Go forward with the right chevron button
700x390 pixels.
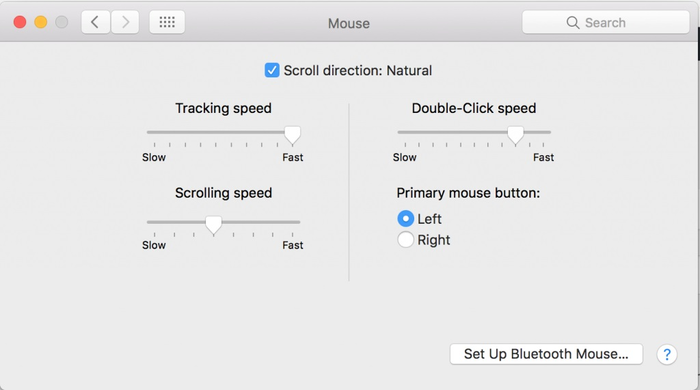click(125, 22)
